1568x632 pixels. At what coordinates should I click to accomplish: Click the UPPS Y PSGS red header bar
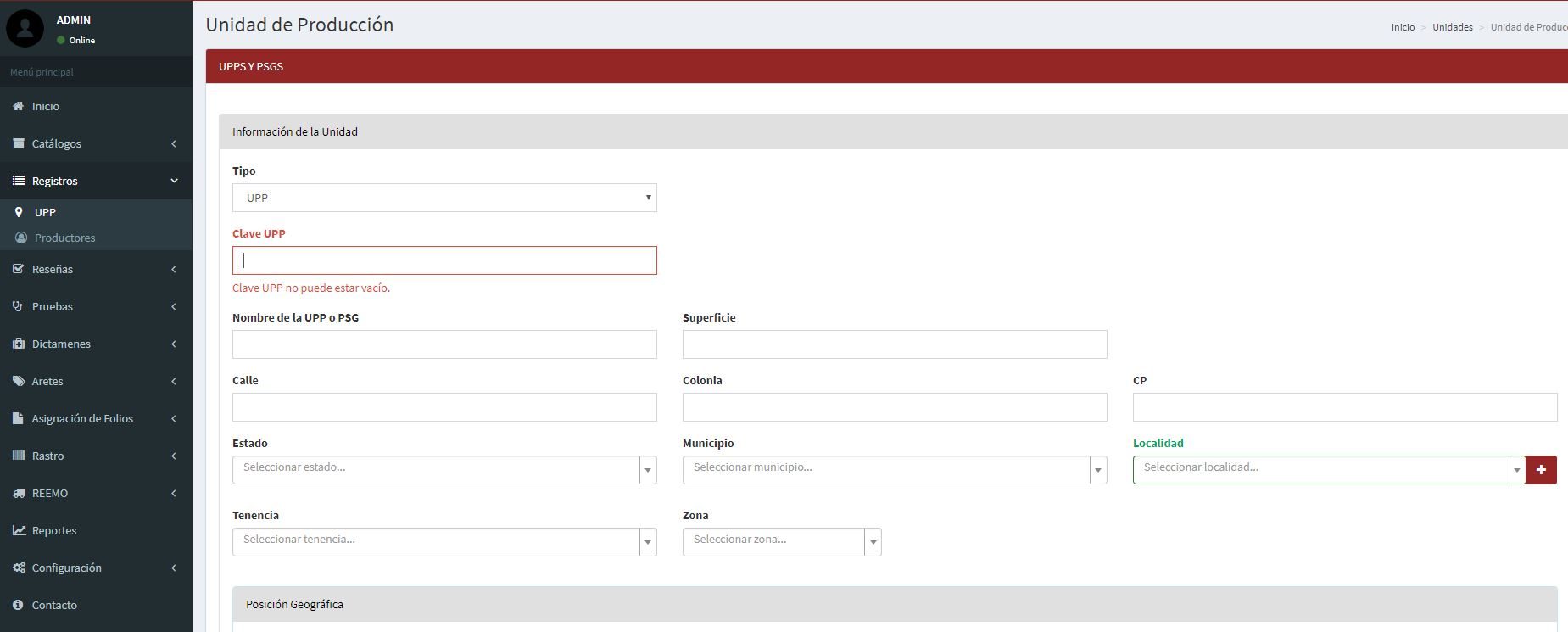pos(886,66)
